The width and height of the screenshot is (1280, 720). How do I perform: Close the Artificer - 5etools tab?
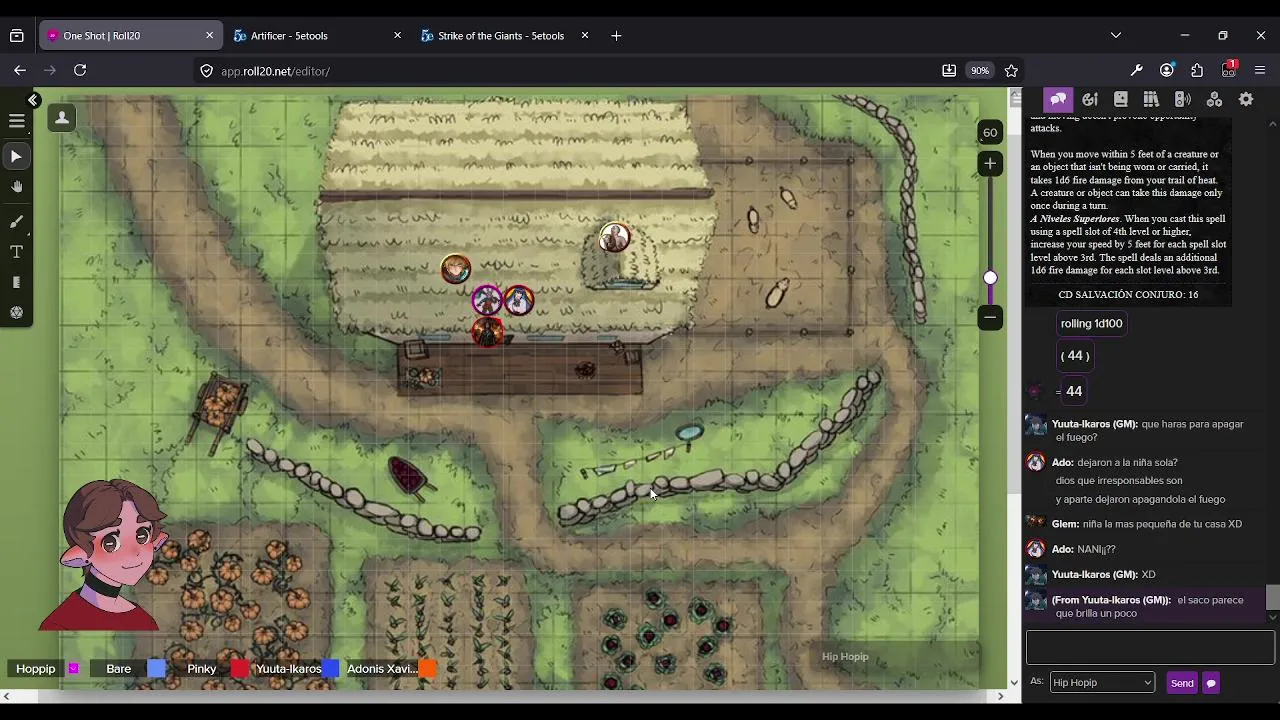tap(397, 36)
